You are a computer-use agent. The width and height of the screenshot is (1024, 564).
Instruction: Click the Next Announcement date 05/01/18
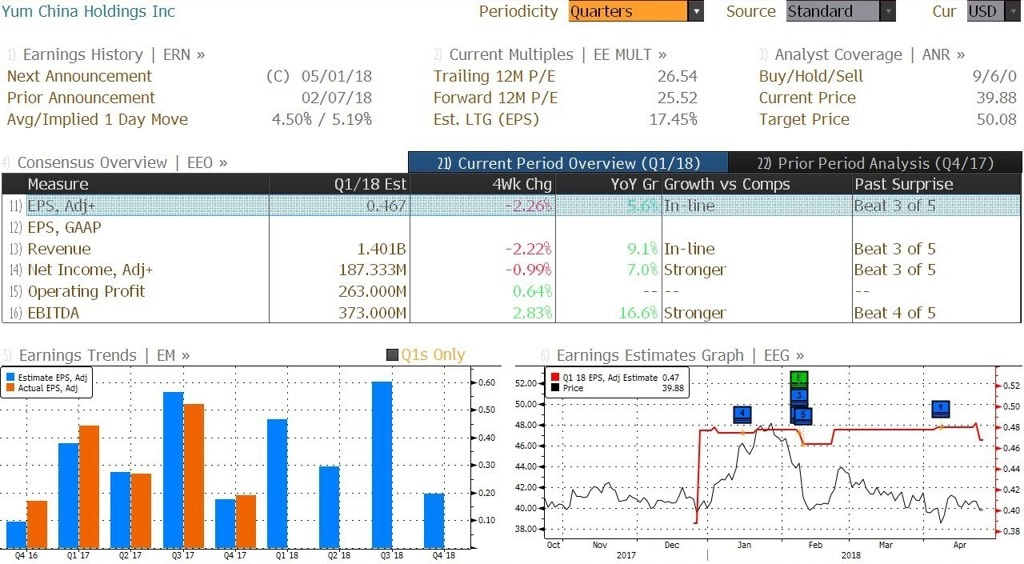(x=336, y=76)
